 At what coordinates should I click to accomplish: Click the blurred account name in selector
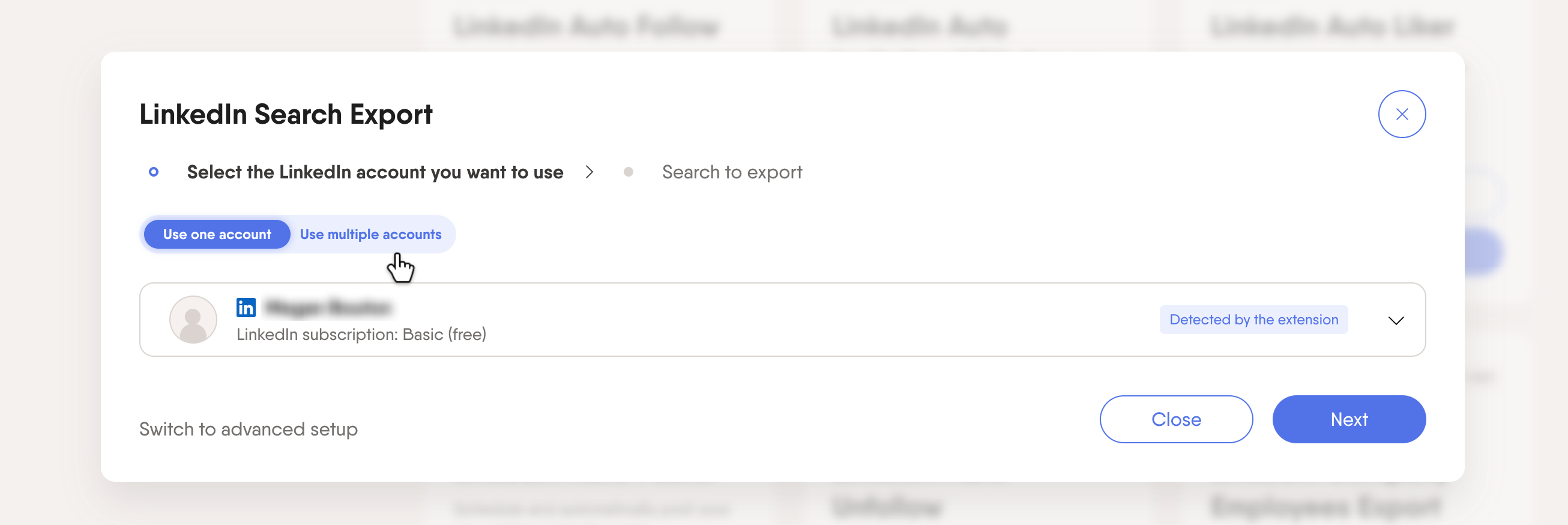(329, 308)
